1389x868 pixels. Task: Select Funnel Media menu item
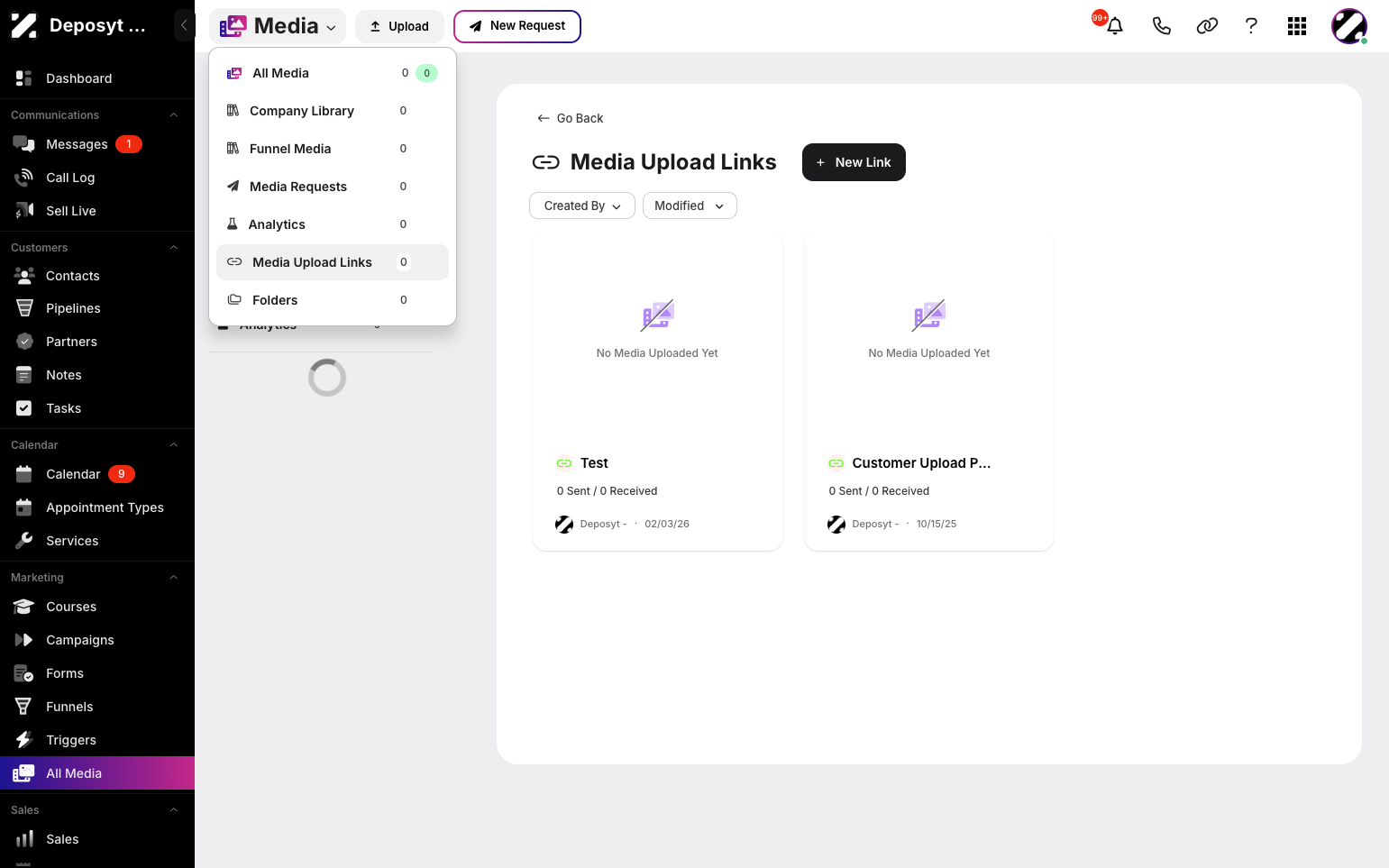coord(333,149)
